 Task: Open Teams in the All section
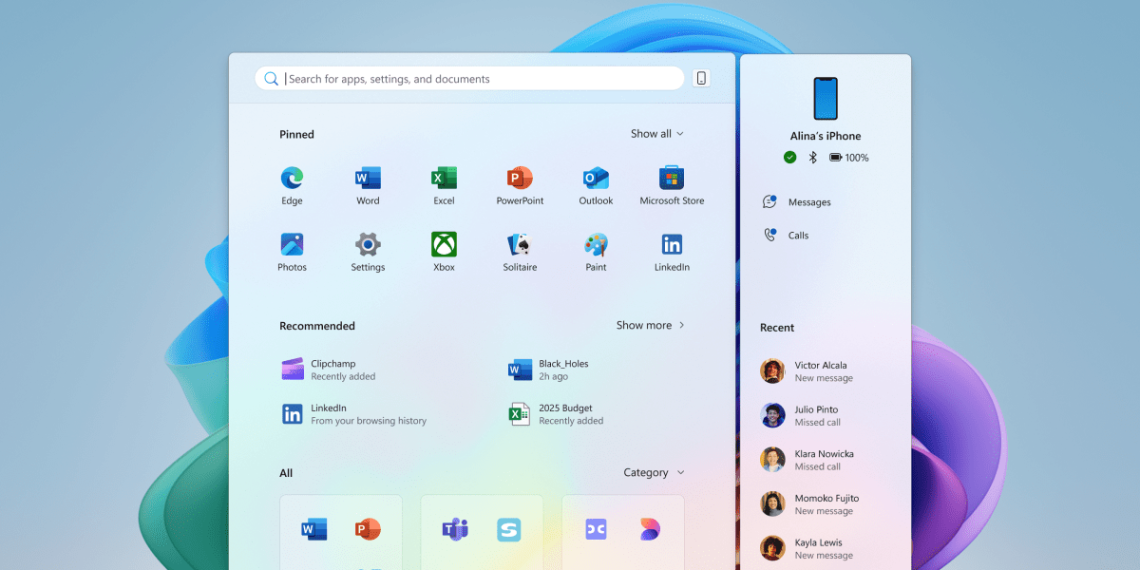click(455, 529)
